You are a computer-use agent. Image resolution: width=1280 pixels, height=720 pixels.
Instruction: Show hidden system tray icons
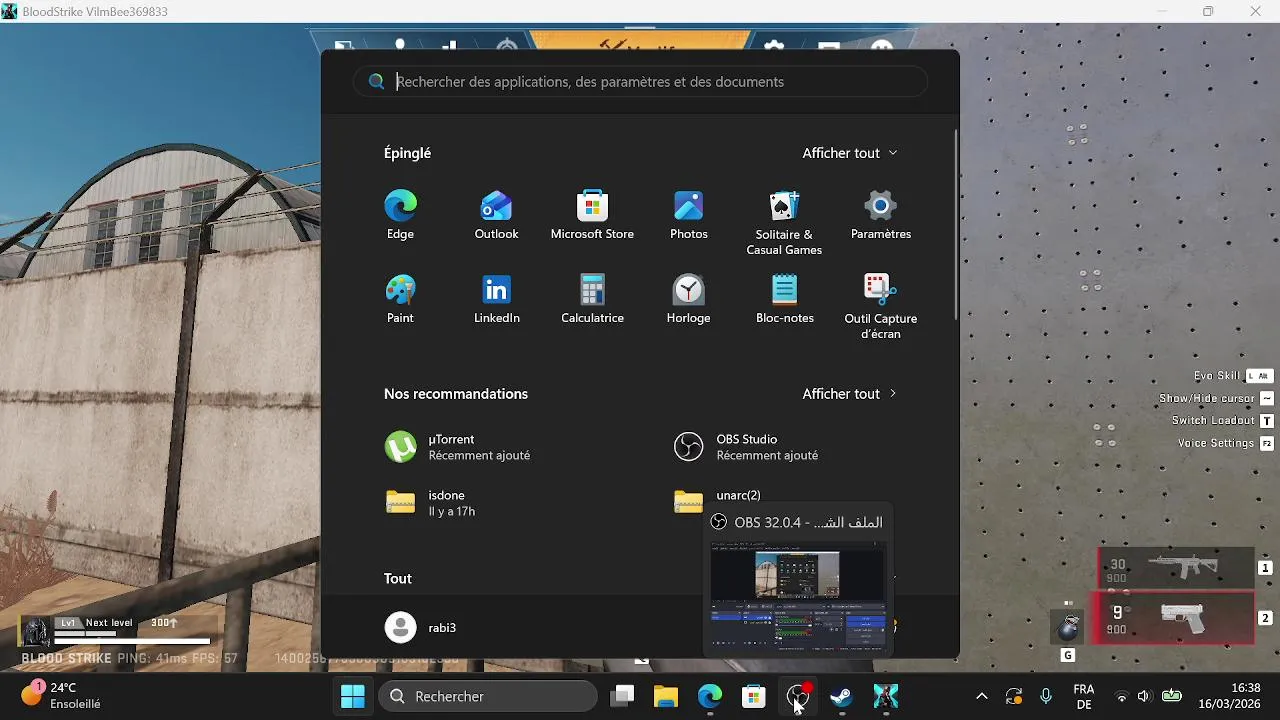click(982, 696)
